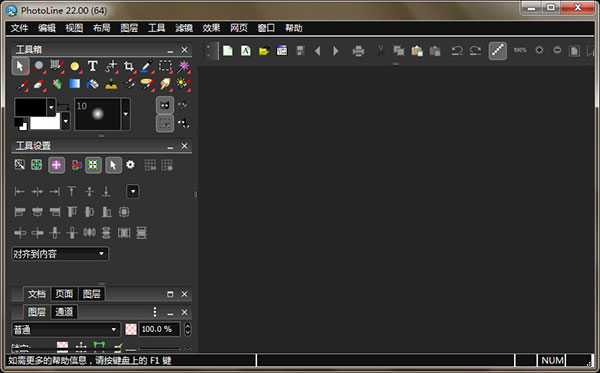This screenshot has width=600, height=373.
Task: Open the 文件 menu
Action: (19, 28)
